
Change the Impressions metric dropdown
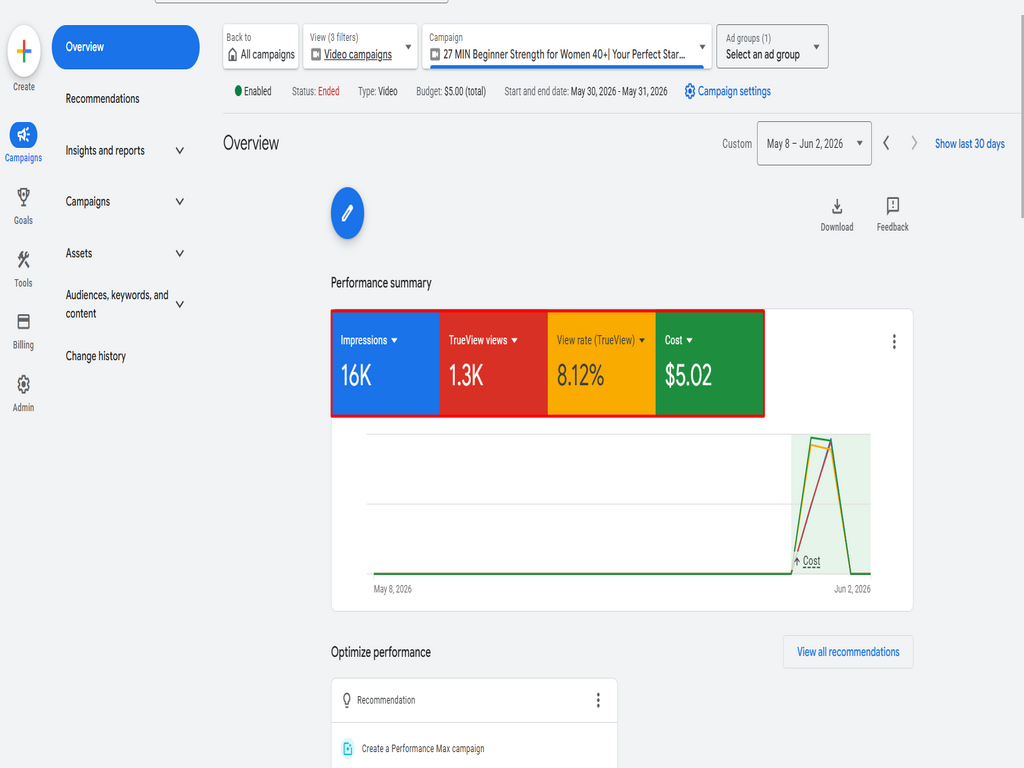click(369, 340)
